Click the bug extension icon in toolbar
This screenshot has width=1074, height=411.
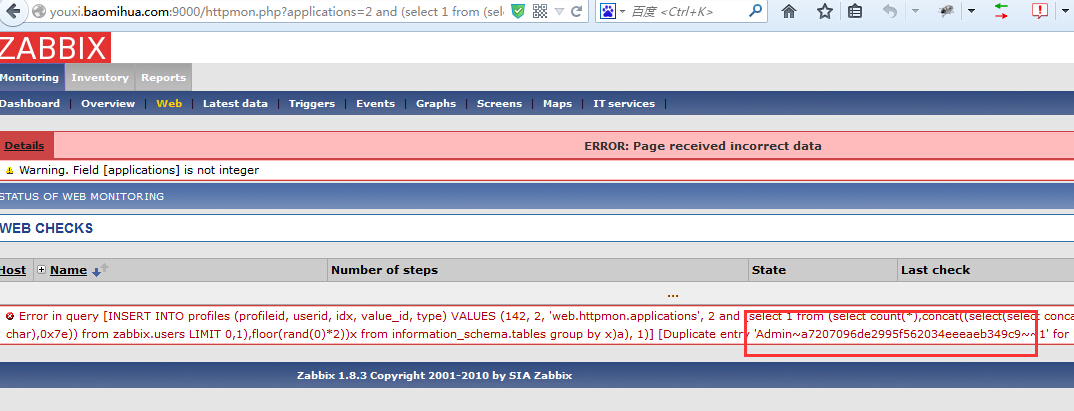947,10
